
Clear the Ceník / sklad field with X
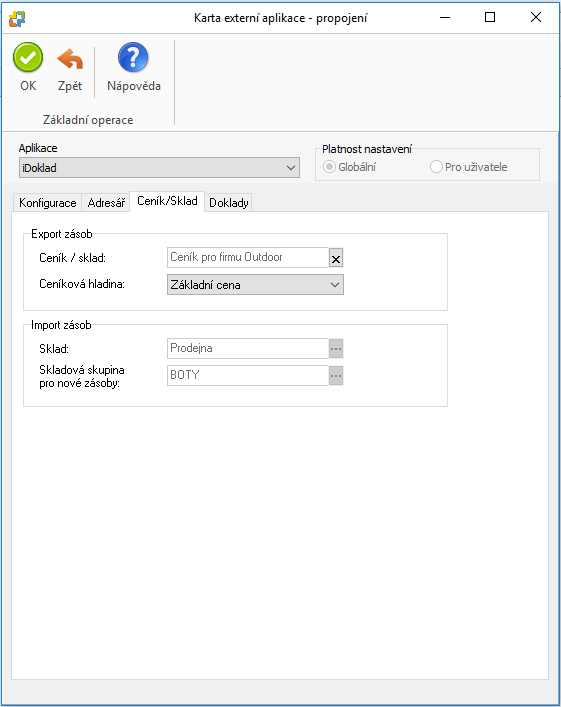tap(336, 258)
